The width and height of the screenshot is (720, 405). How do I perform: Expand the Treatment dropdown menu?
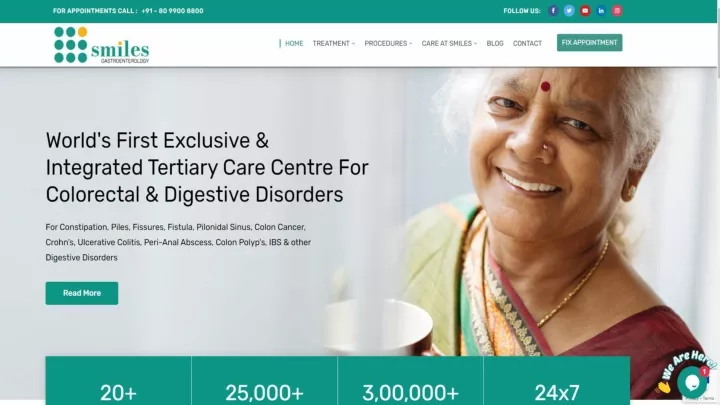coord(334,43)
